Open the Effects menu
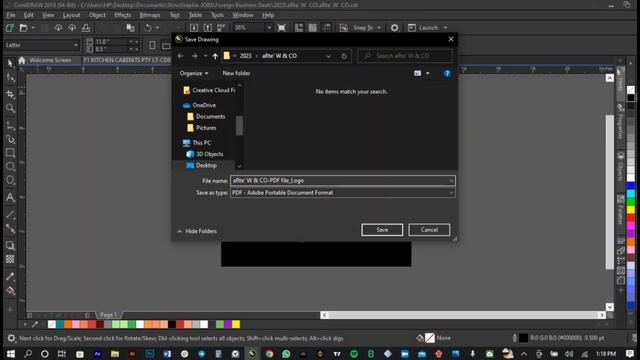This screenshot has width=640, height=360. 122,15
